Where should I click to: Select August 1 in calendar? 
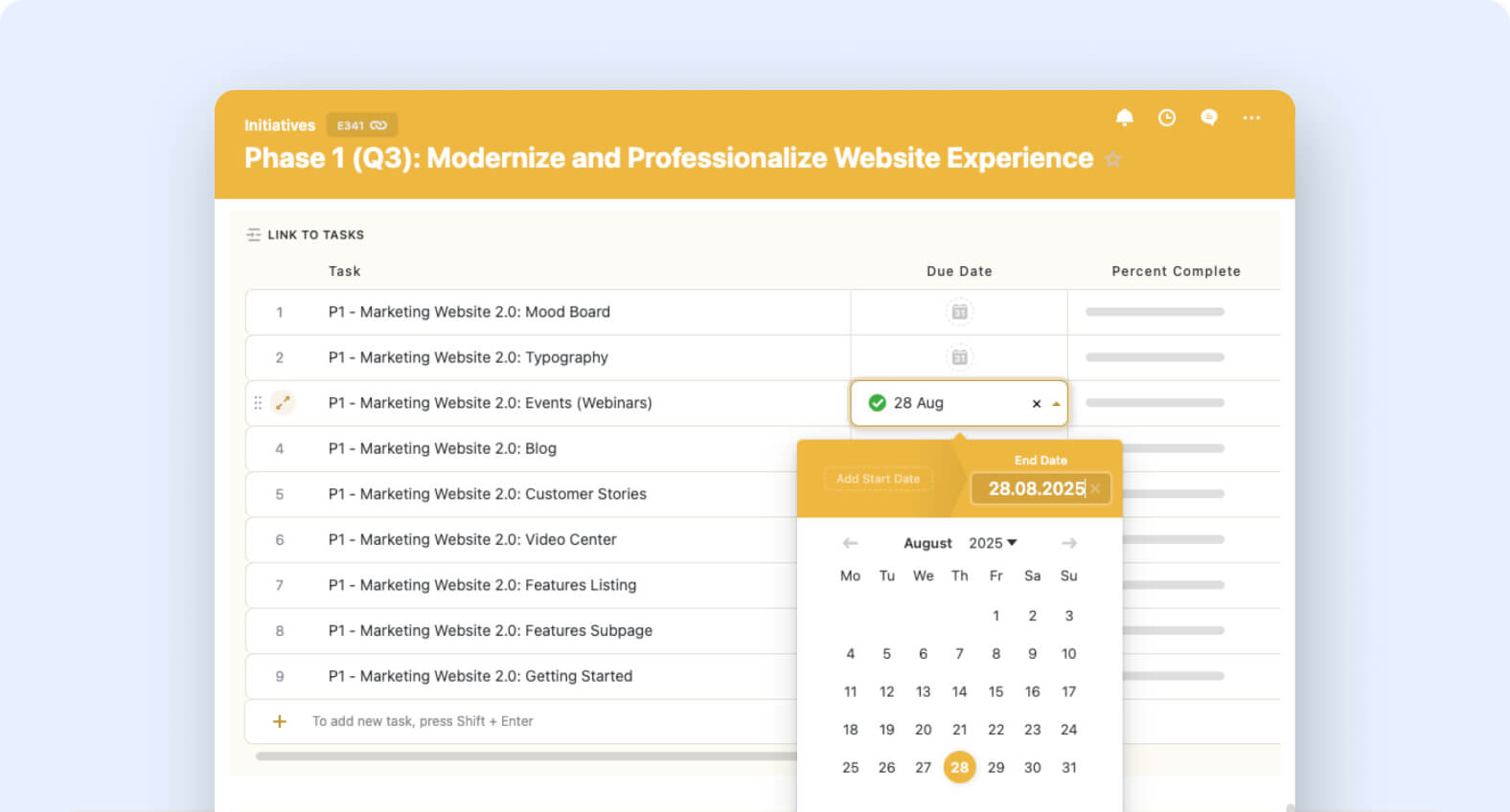(x=996, y=616)
